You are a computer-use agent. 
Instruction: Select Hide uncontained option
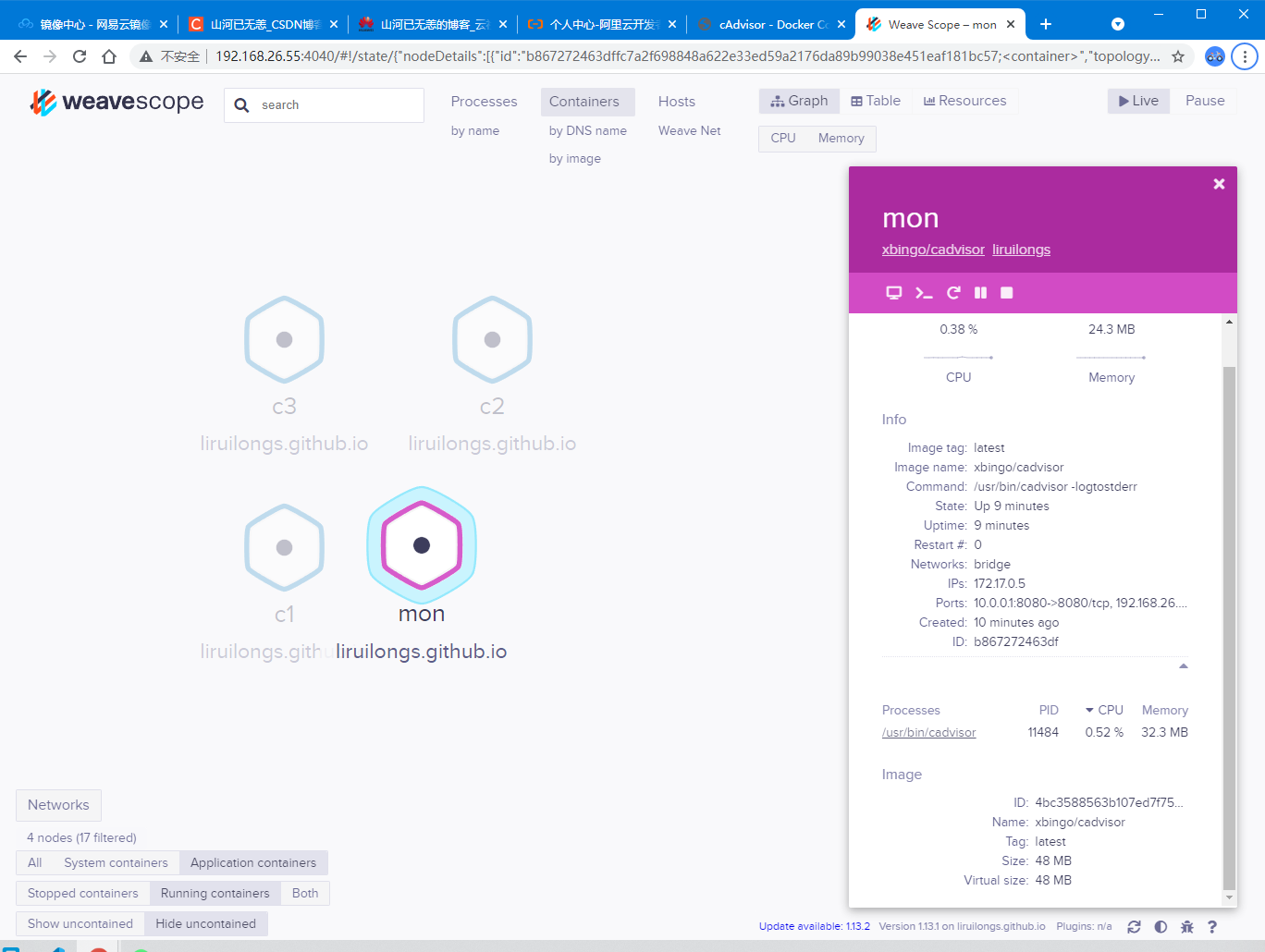tap(206, 923)
